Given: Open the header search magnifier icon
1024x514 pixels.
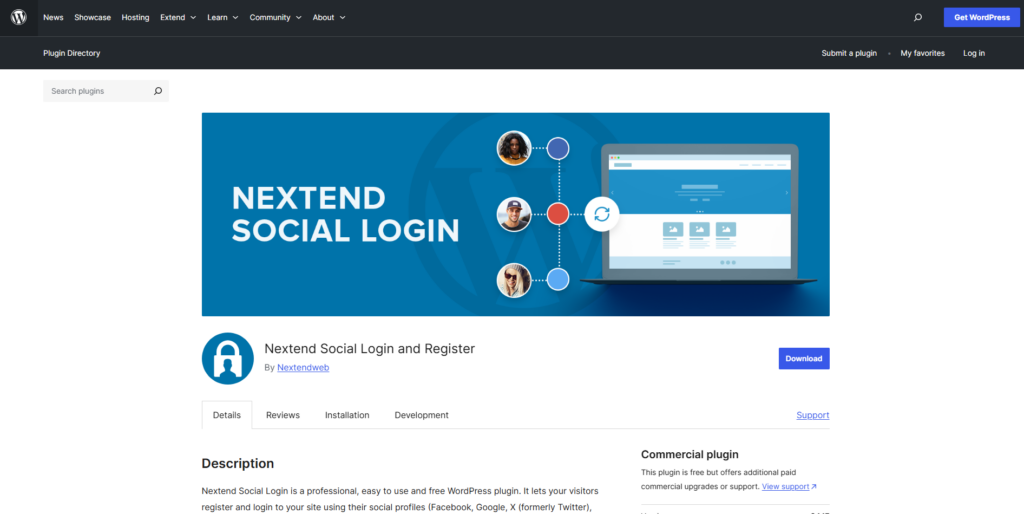Looking at the screenshot, I should tap(918, 18).
